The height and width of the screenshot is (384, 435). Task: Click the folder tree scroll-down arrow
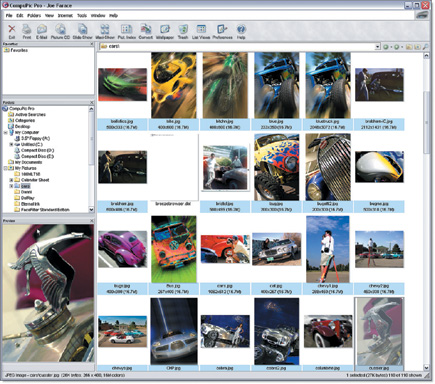pos(91,209)
